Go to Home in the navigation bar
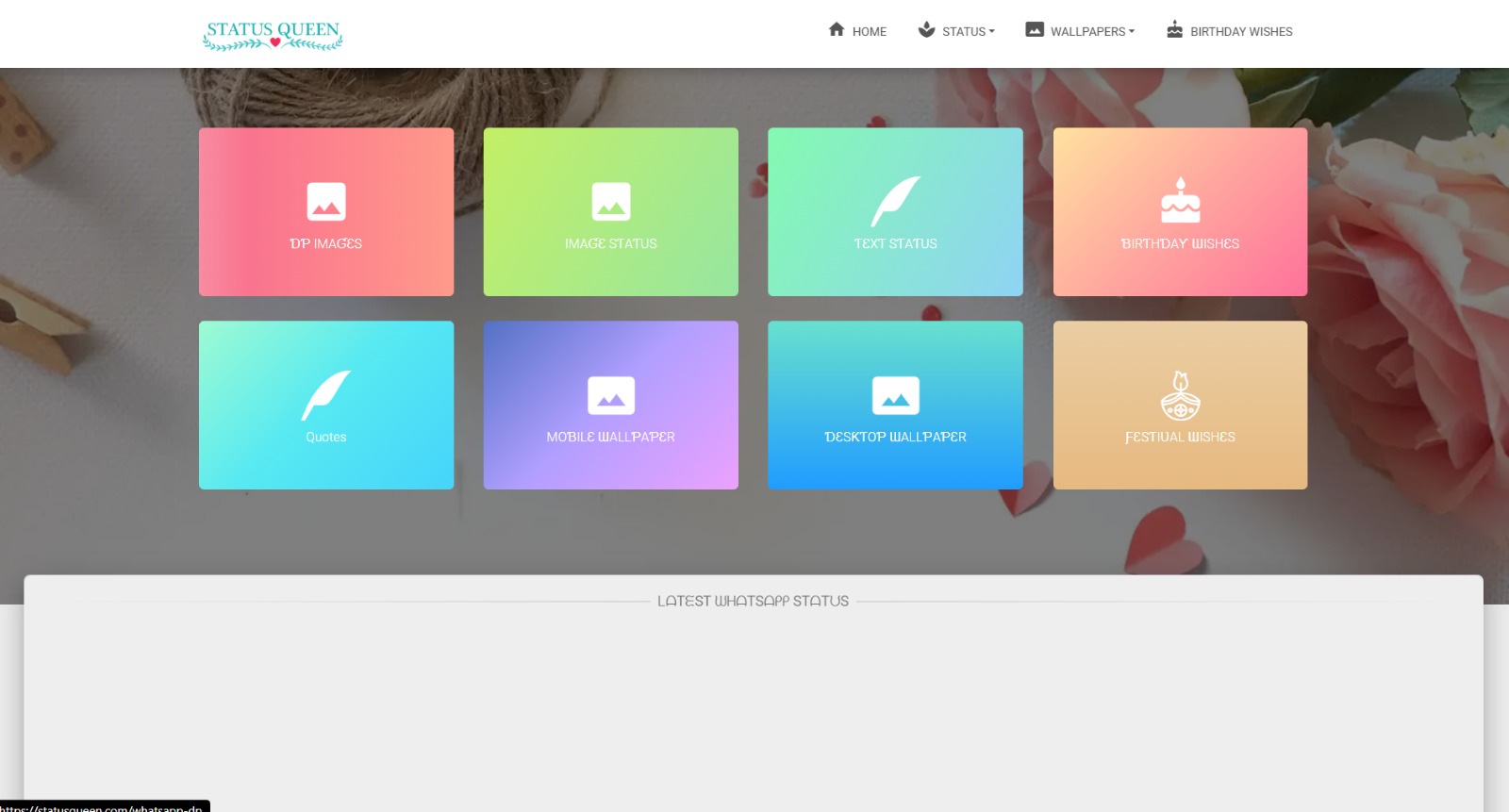 [869, 32]
